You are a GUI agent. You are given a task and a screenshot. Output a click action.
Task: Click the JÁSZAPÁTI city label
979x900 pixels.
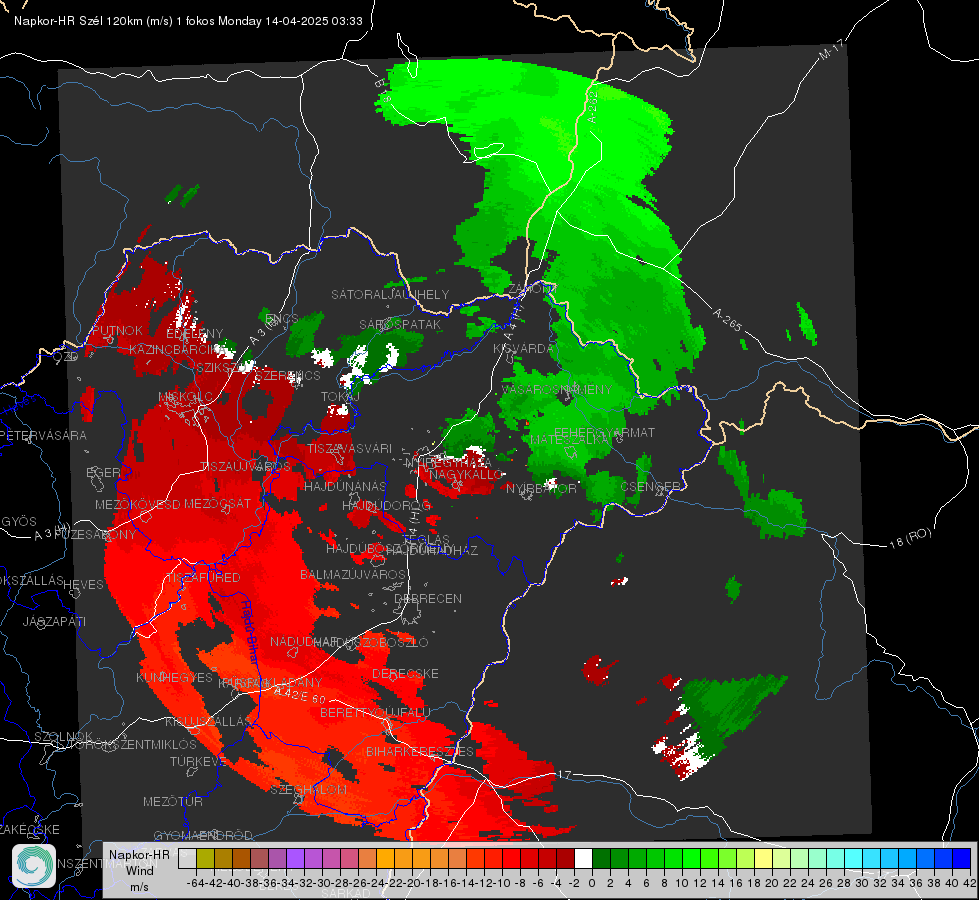tap(54, 621)
